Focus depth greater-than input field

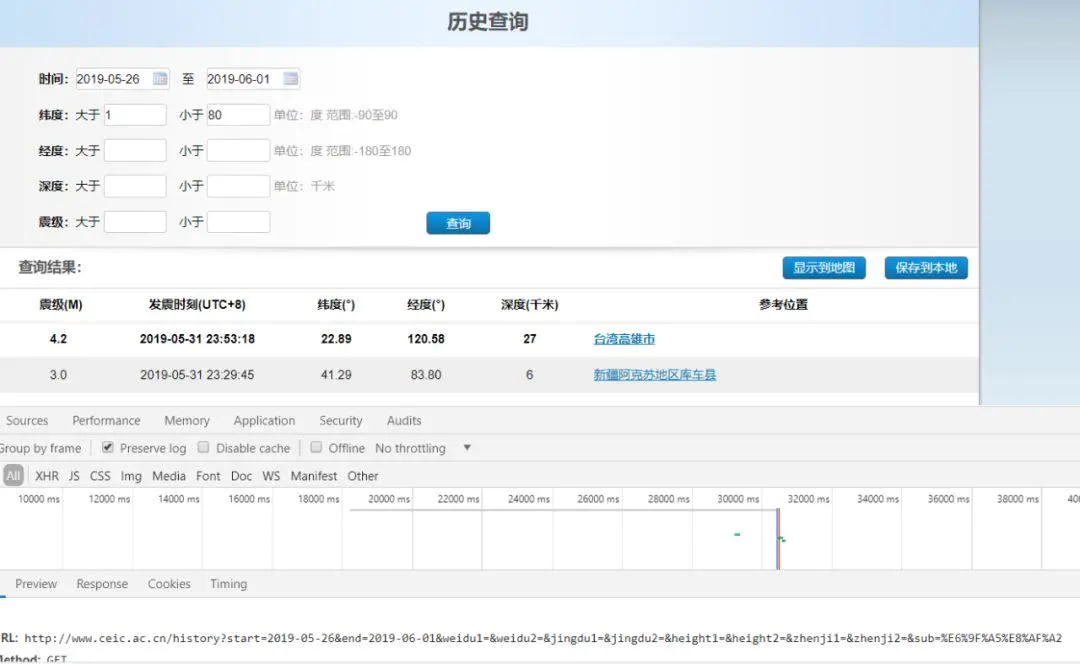click(135, 186)
